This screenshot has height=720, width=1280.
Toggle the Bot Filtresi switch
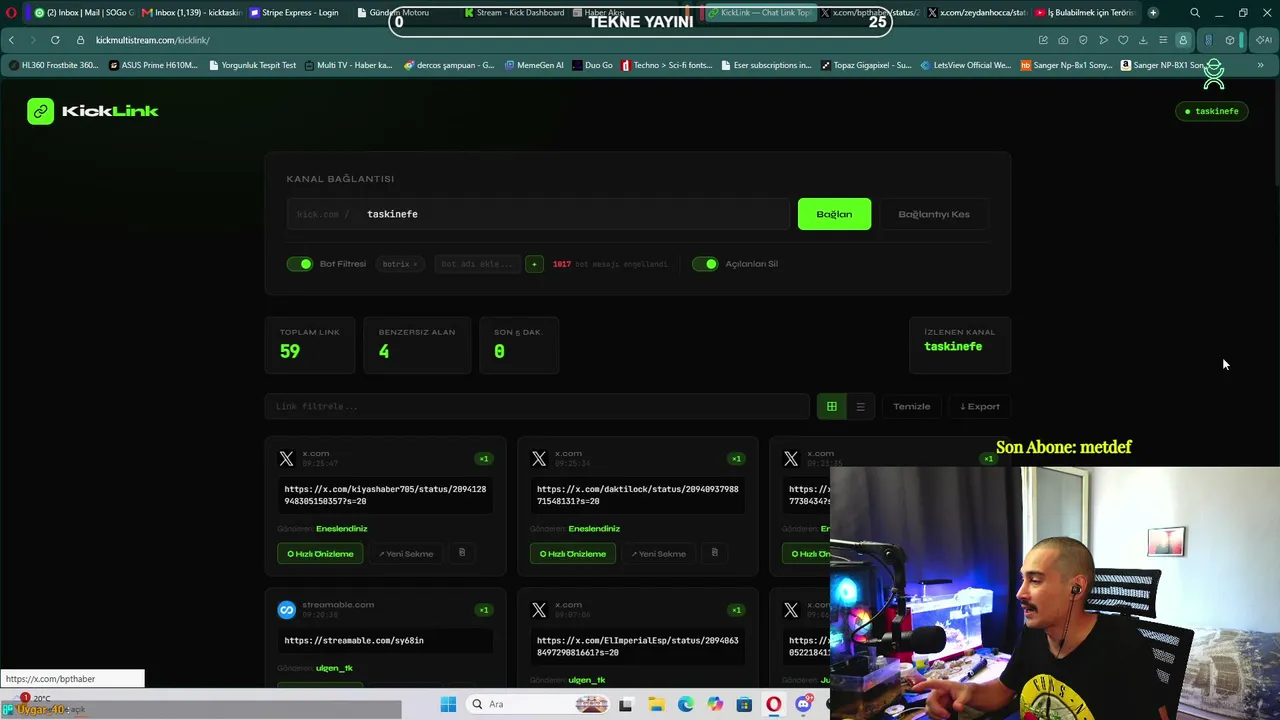coord(299,264)
